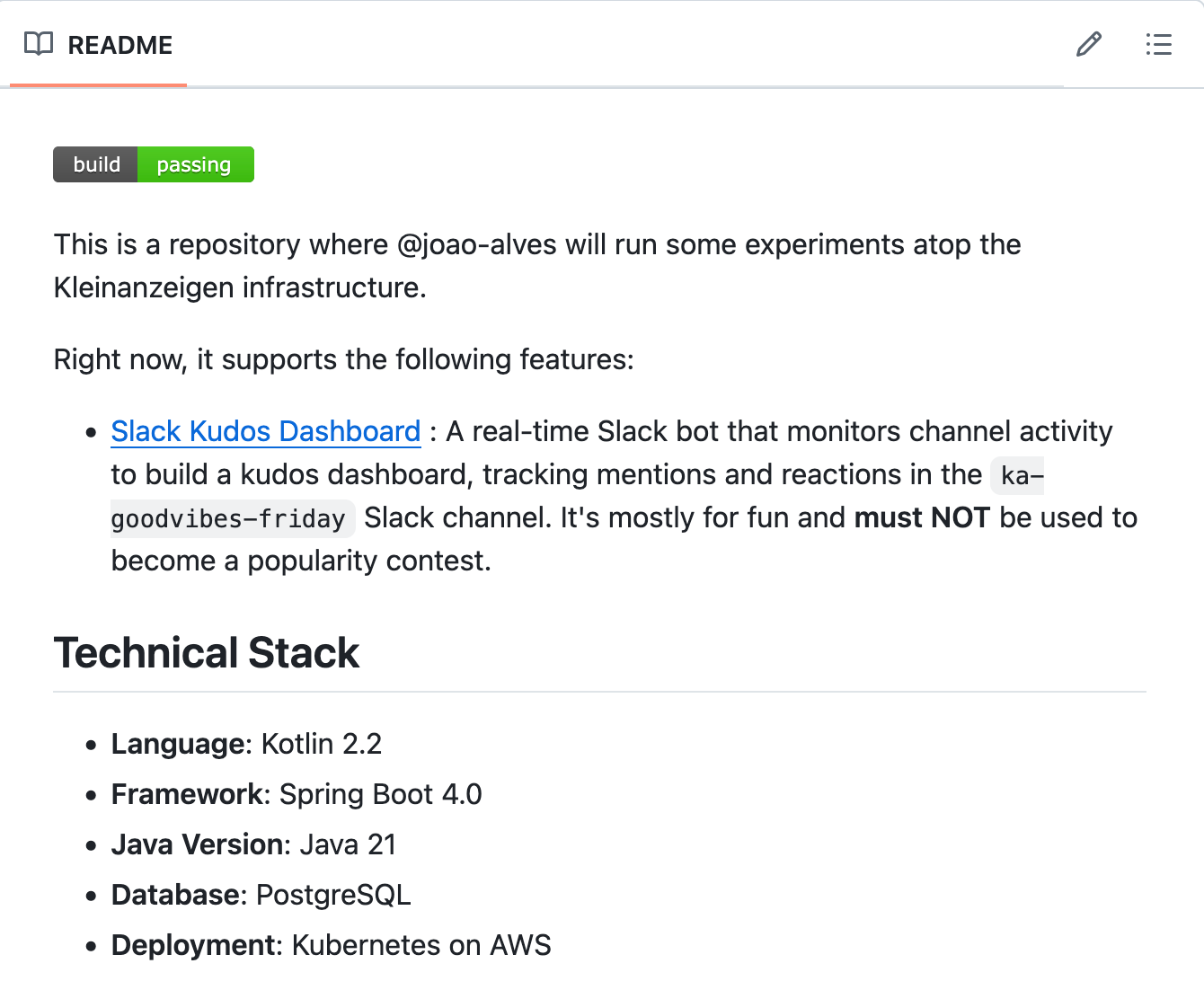This screenshot has width=1204, height=981.
Task: Click the @joao-alves mention text
Action: (476, 244)
